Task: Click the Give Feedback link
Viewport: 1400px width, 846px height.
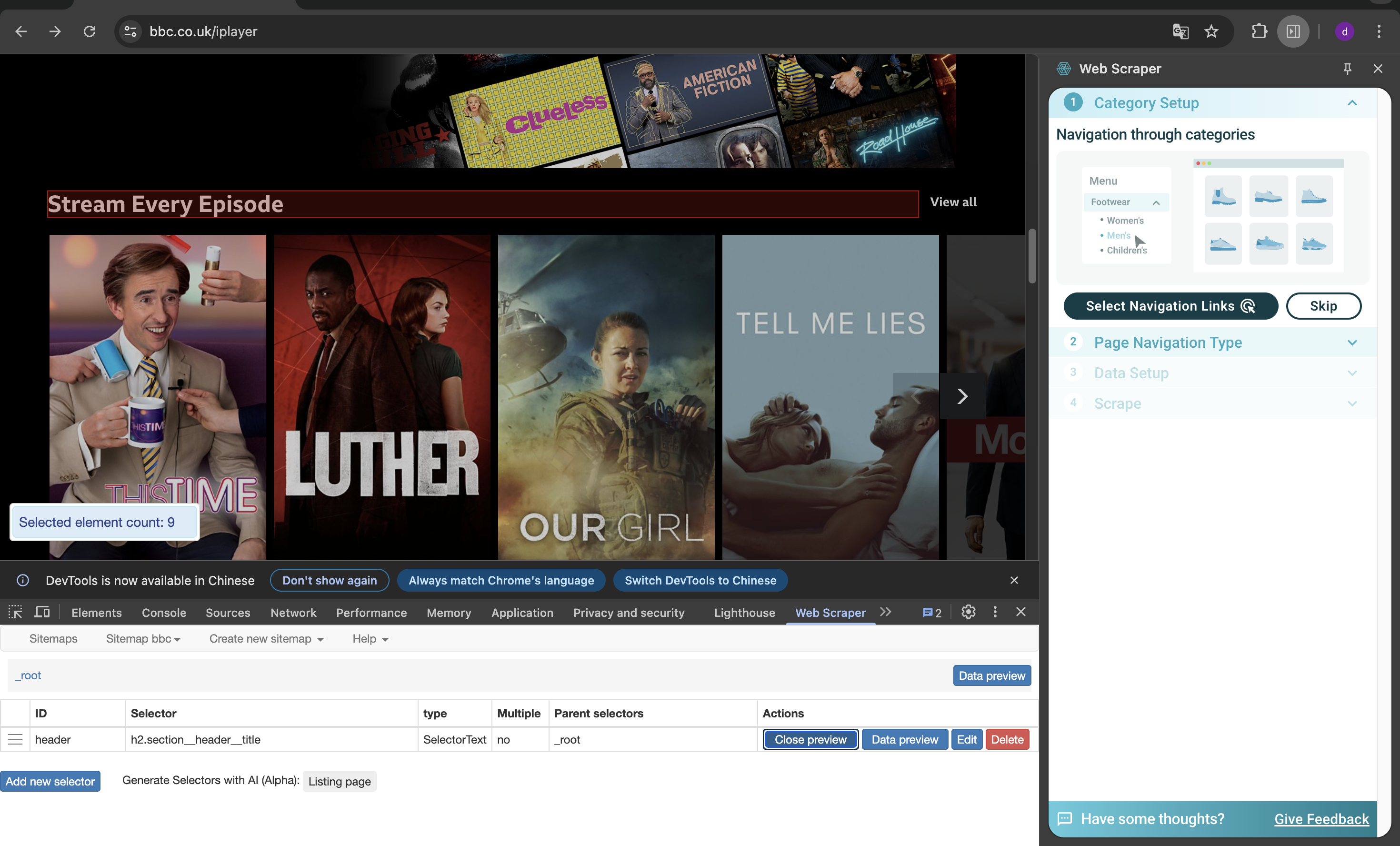Action: click(1321, 819)
